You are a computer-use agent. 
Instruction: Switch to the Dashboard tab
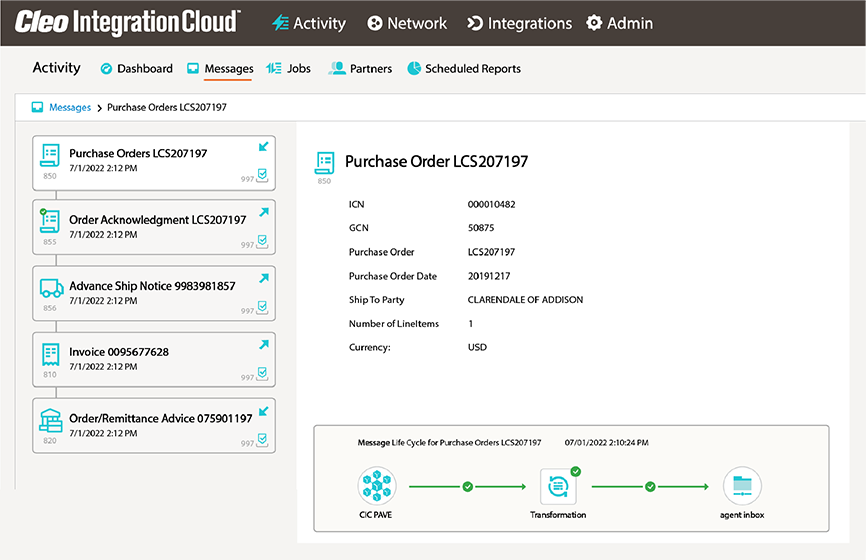pyautogui.click(x=136, y=68)
